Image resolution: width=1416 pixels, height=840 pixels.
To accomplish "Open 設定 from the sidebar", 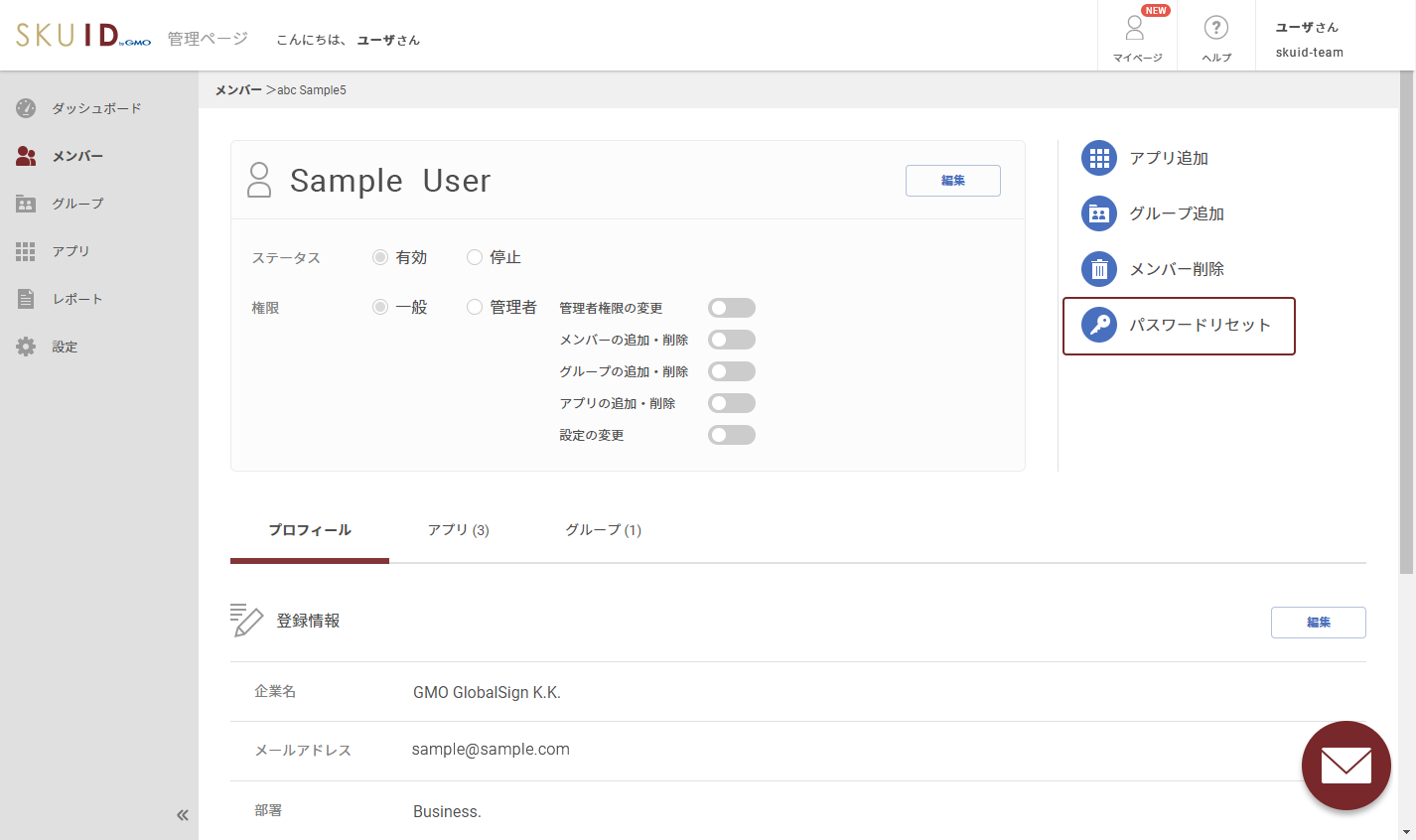I will [65, 347].
